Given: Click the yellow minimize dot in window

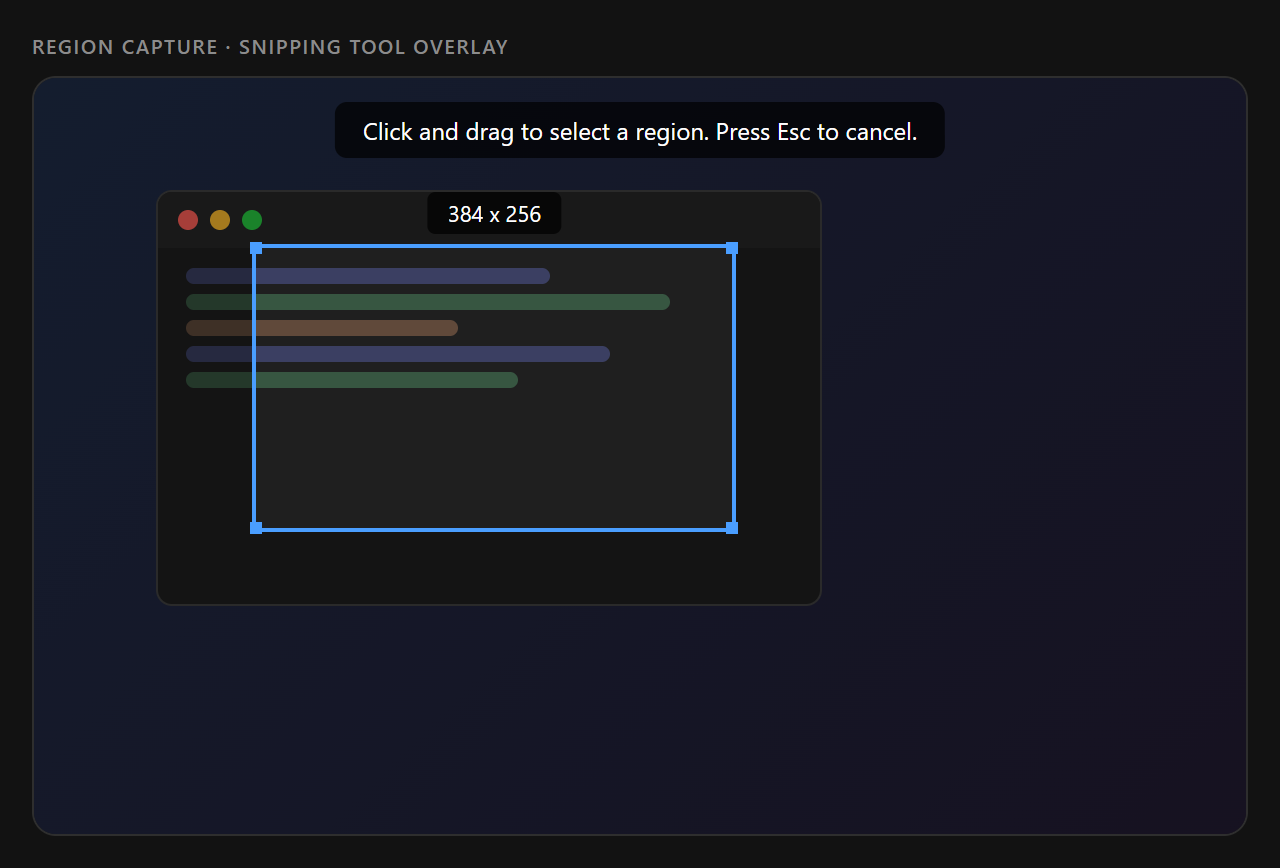Looking at the screenshot, I should pyautogui.click(x=220, y=220).
